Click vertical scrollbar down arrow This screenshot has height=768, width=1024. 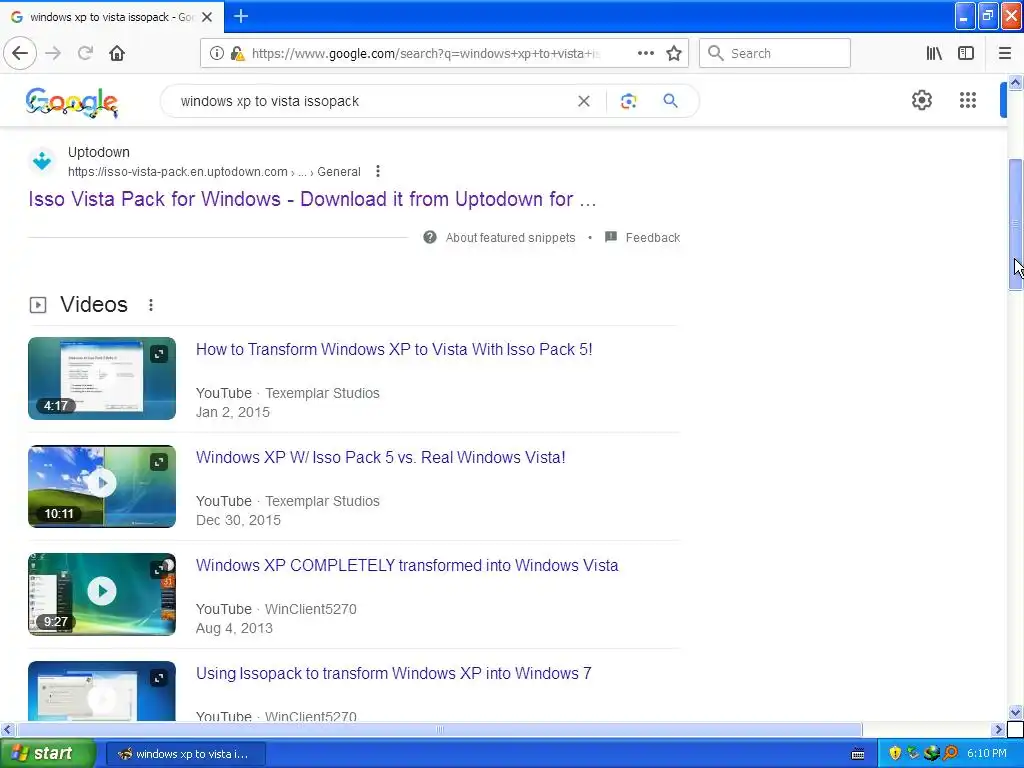click(x=1015, y=712)
